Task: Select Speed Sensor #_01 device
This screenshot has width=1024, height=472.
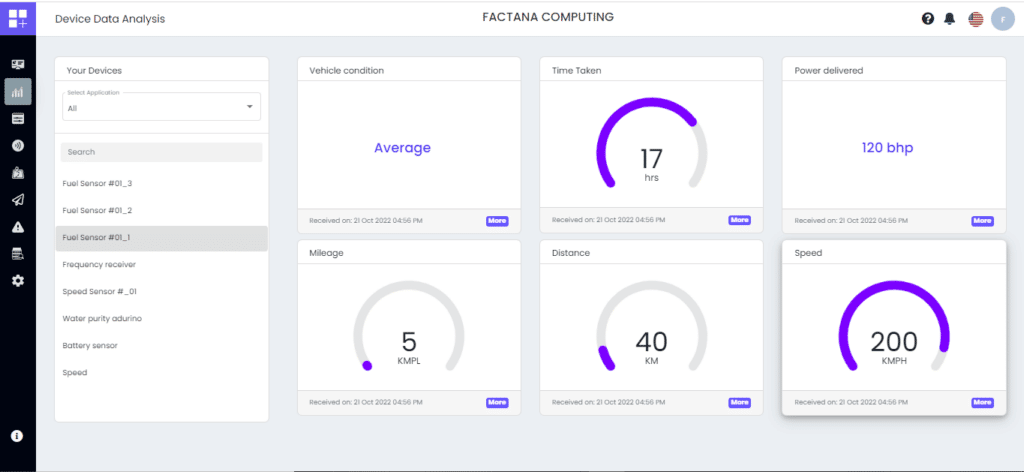Action: 161,292
